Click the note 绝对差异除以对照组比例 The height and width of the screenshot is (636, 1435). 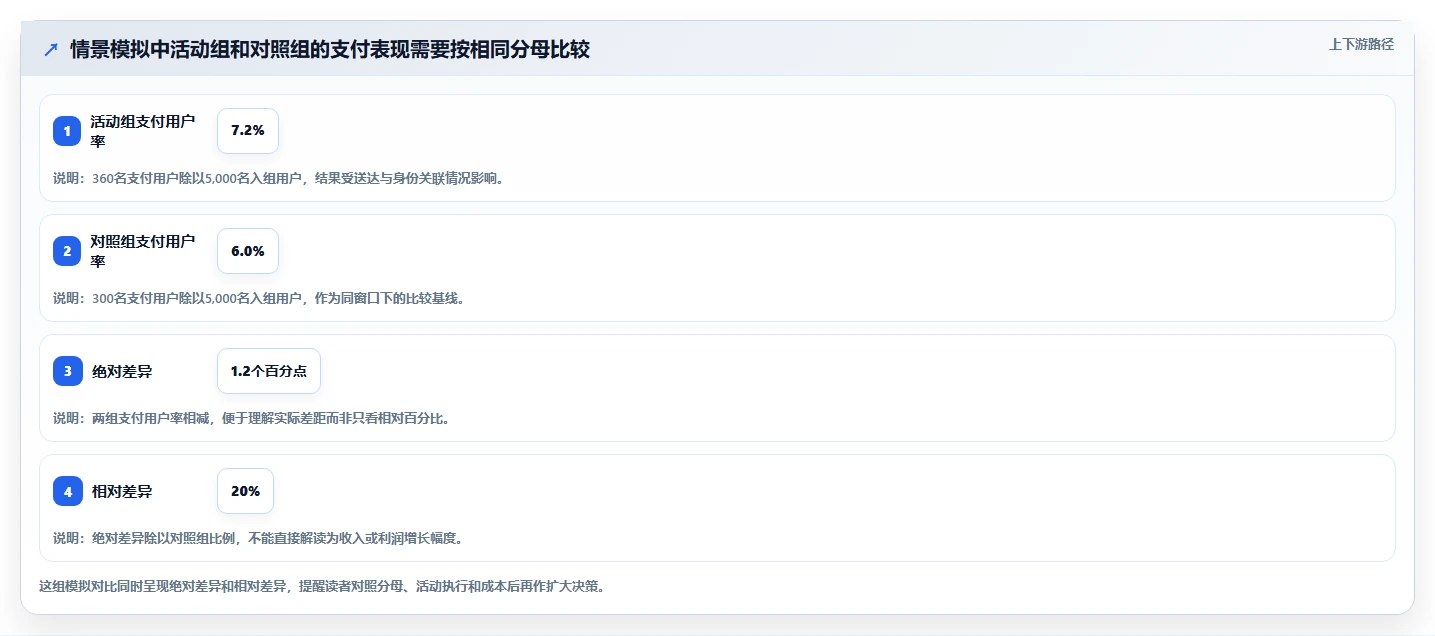click(x=258, y=538)
